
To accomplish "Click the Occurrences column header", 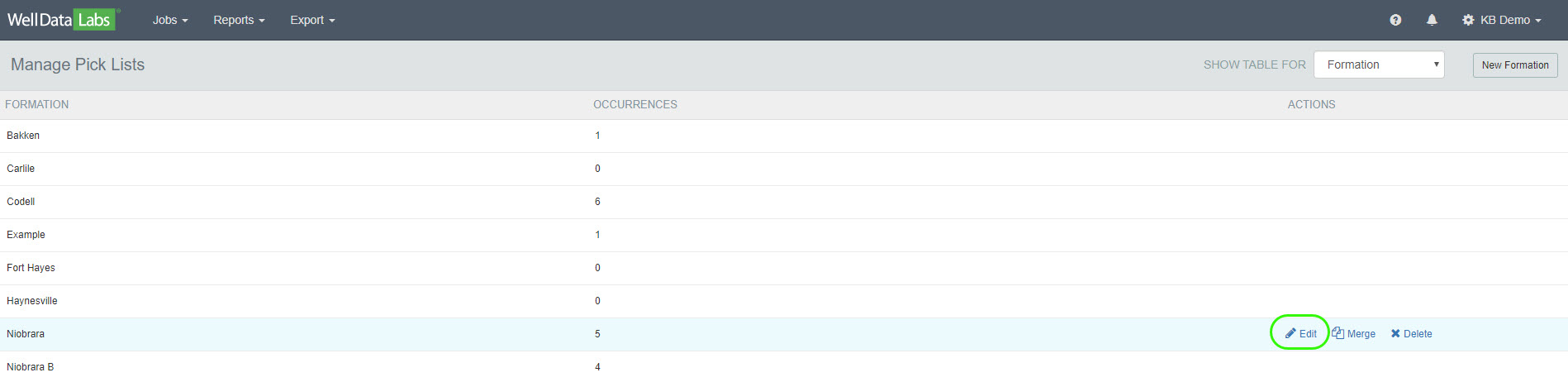I will coord(634,105).
